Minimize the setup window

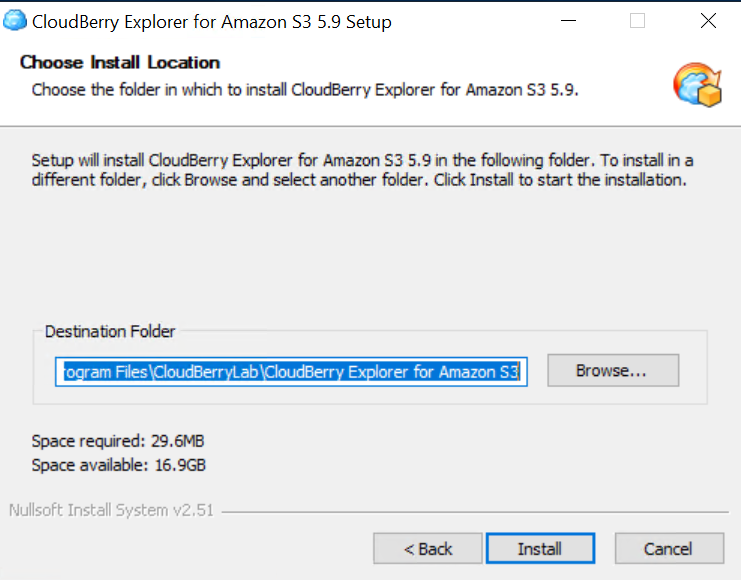(567, 21)
